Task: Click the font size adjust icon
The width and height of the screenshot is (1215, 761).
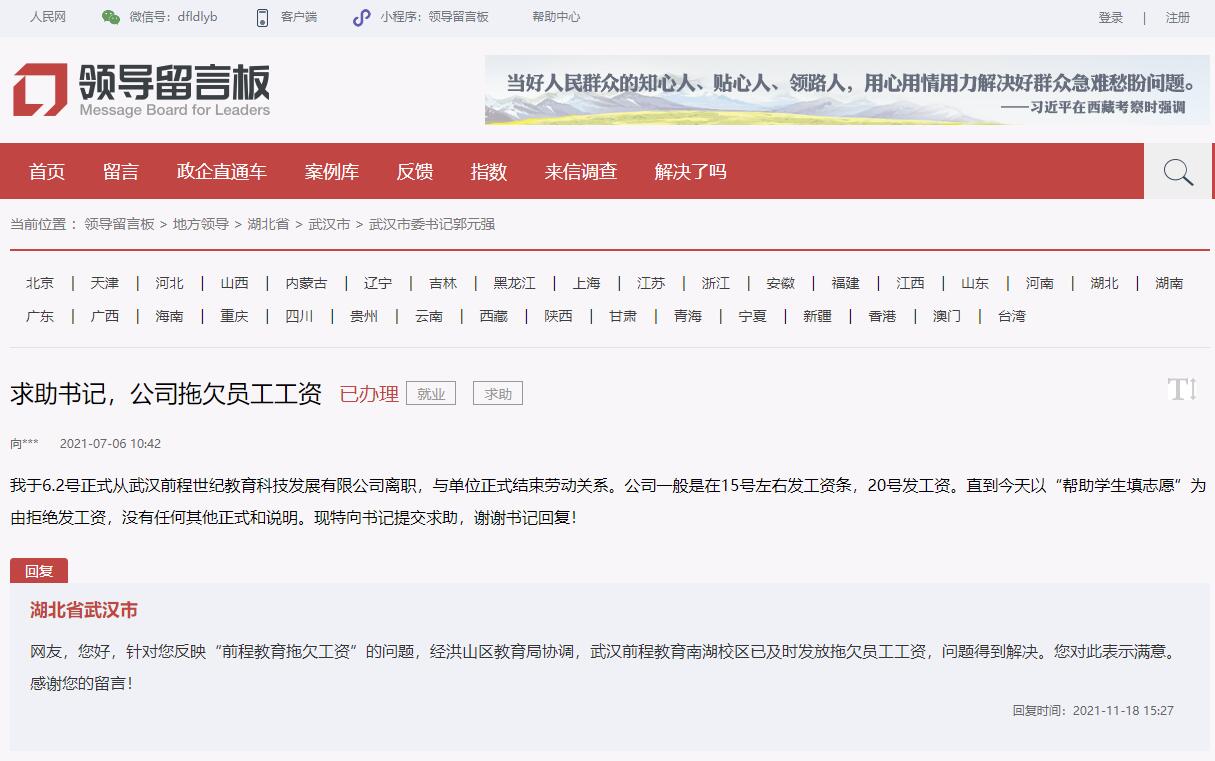Action: (x=1181, y=390)
